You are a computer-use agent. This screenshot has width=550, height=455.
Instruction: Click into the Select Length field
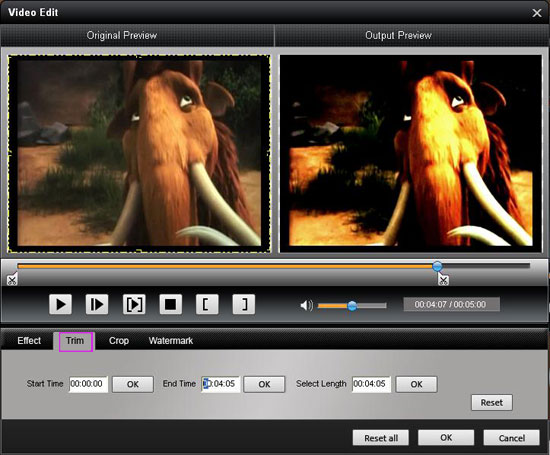[x=371, y=384]
